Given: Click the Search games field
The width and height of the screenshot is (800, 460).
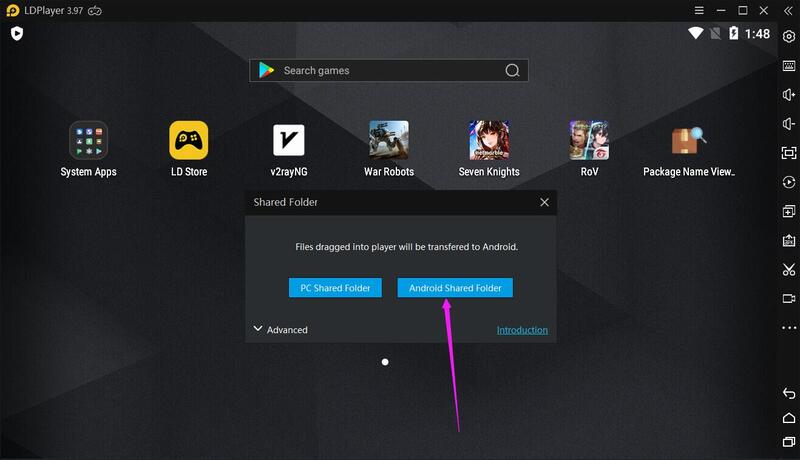Looking at the screenshot, I should click(390, 71).
